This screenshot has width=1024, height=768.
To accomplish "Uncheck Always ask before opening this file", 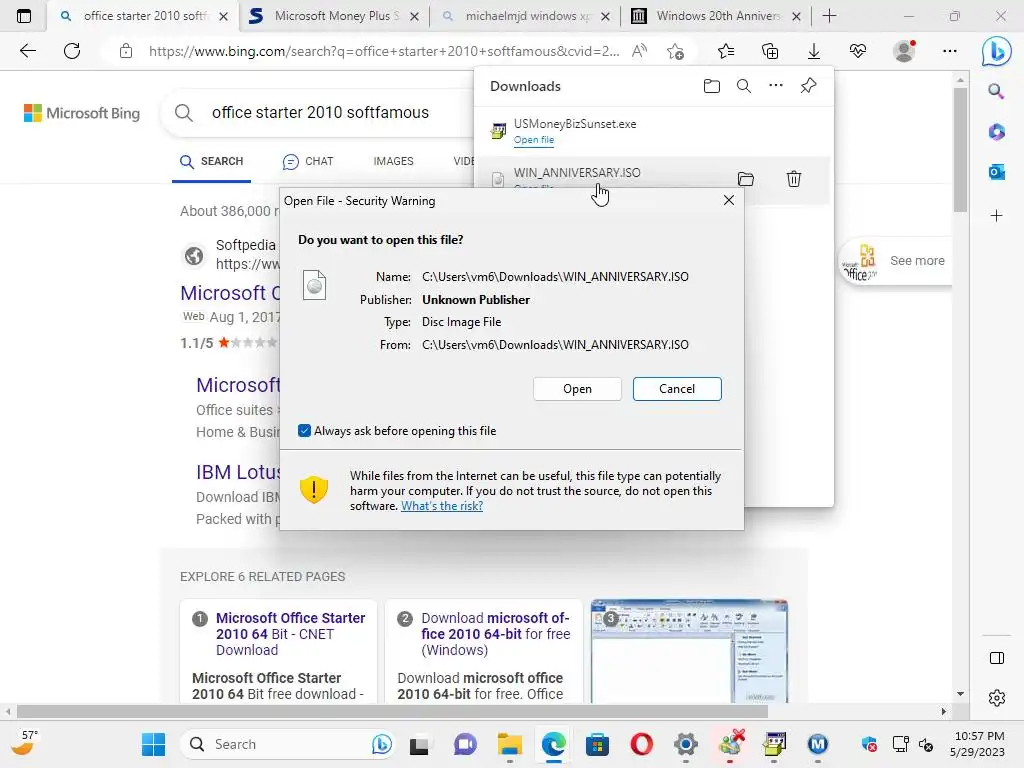I will pyautogui.click(x=304, y=430).
